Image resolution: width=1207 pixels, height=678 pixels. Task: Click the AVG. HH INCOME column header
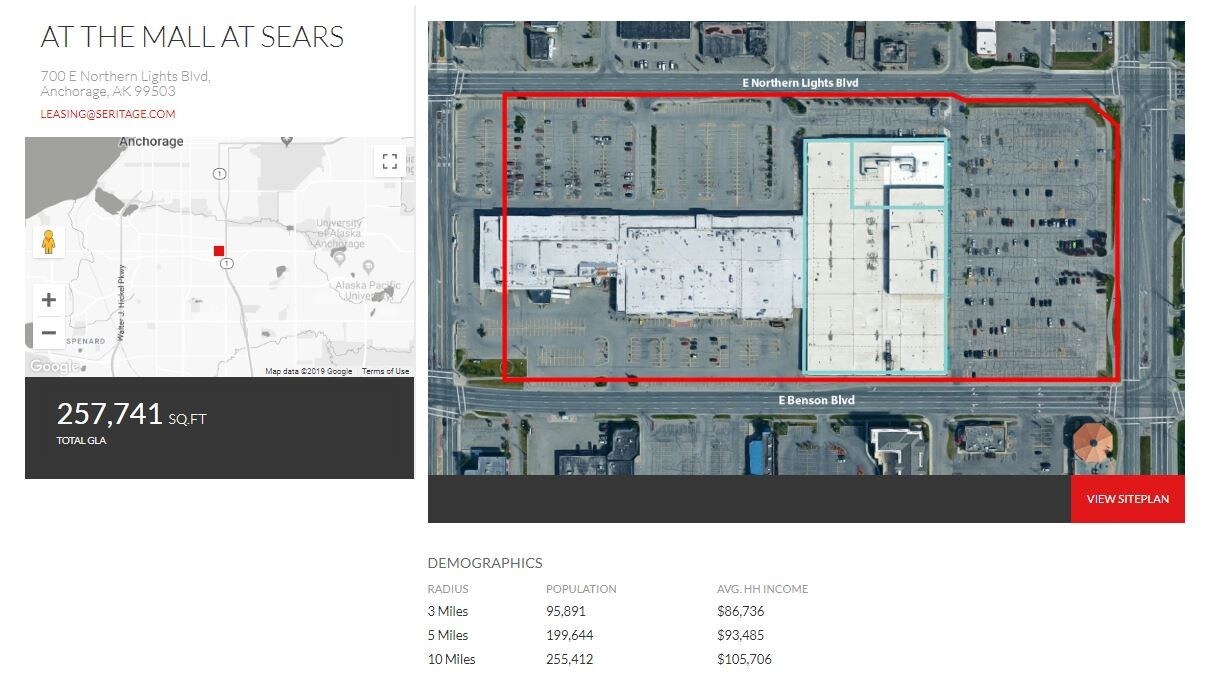pos(762,589)
